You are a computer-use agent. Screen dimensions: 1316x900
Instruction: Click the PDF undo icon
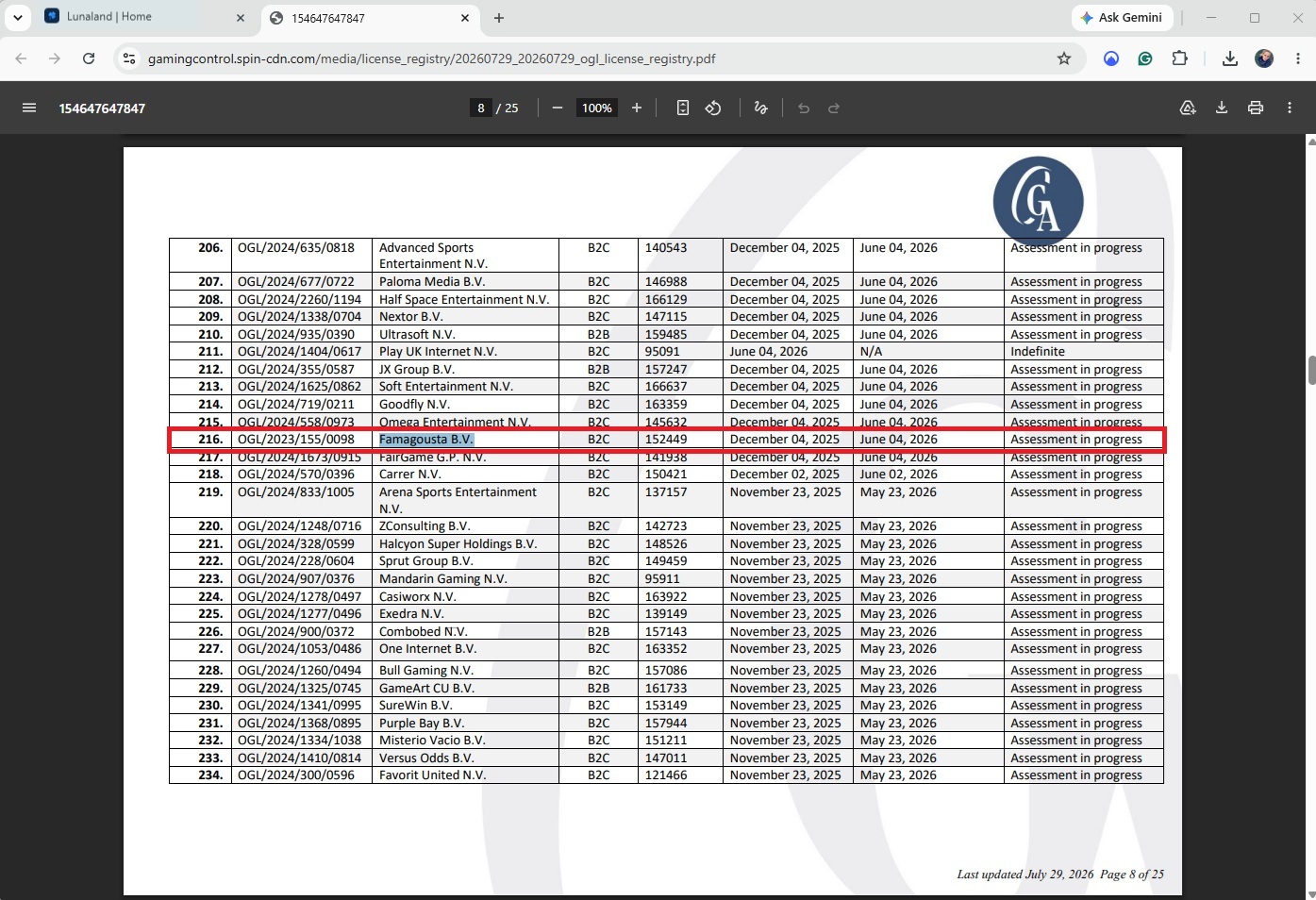coord(804,108)
